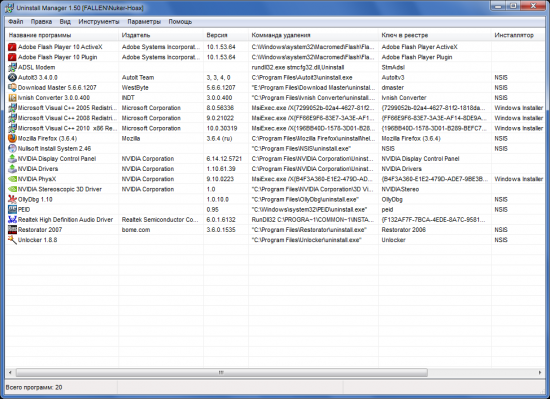Sort by Версия column header

coord(226,35)
